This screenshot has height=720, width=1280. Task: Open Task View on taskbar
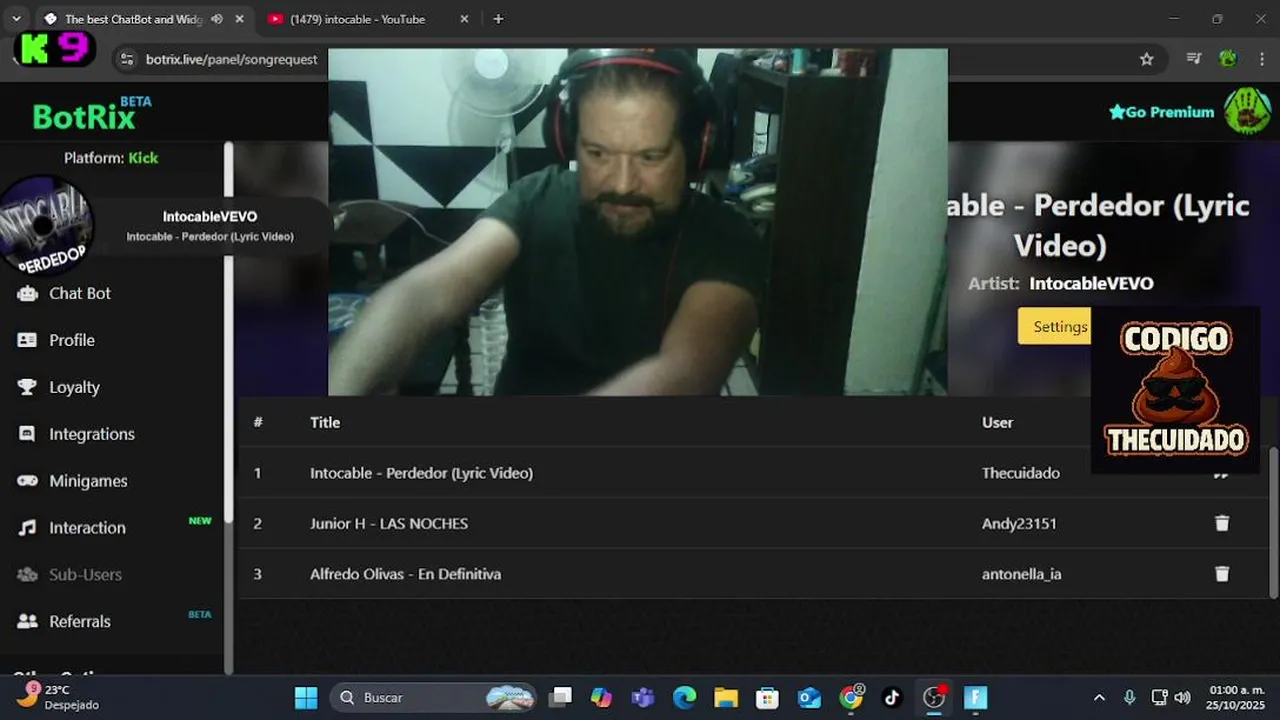[x=561, y=697]
